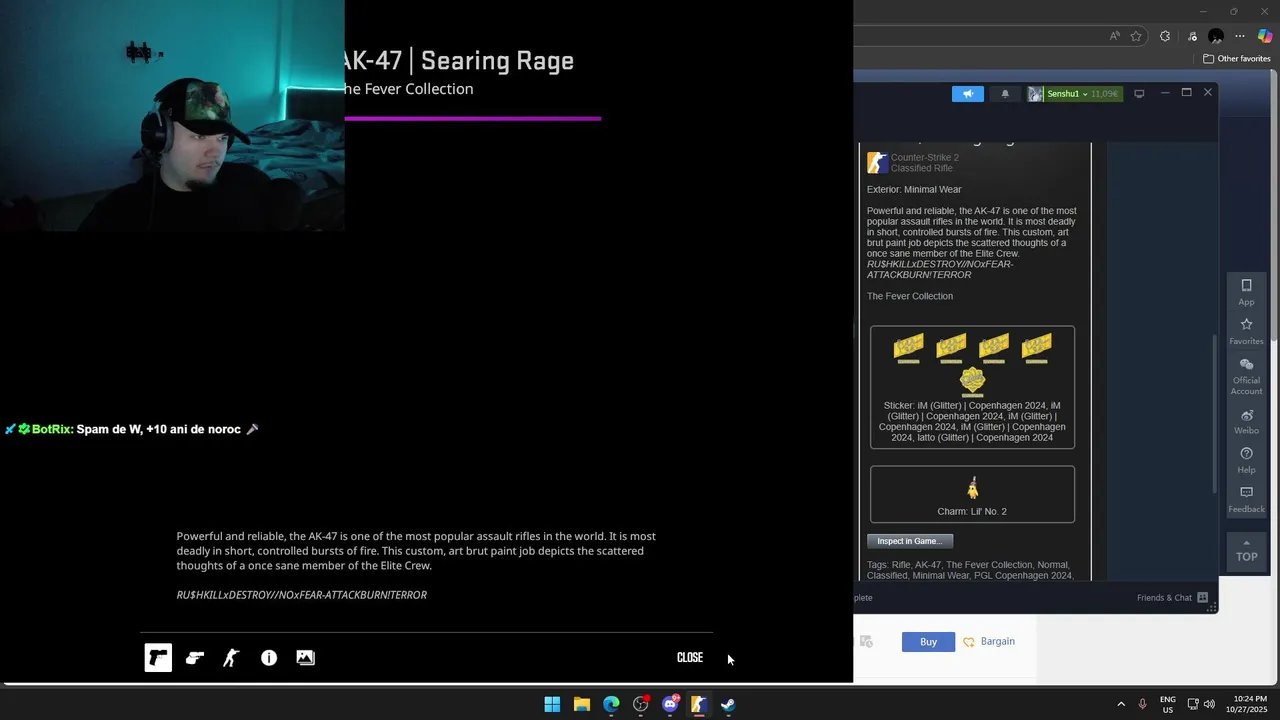Open Steam notifications bell
The width and height of the screenshot is (1280, 720).
[x=1005, y=94]
